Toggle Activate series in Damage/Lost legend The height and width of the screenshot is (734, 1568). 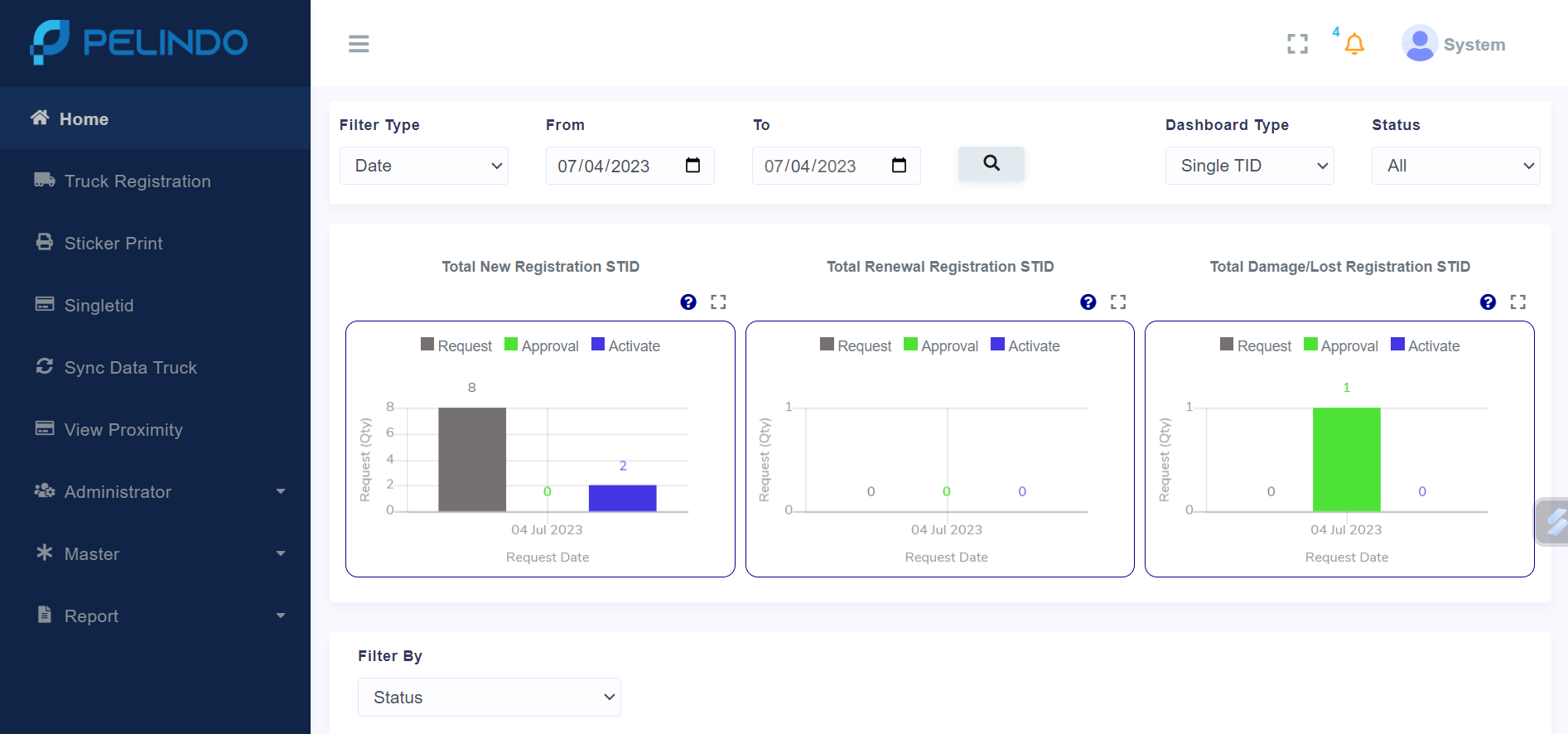tap(1425, 345)
